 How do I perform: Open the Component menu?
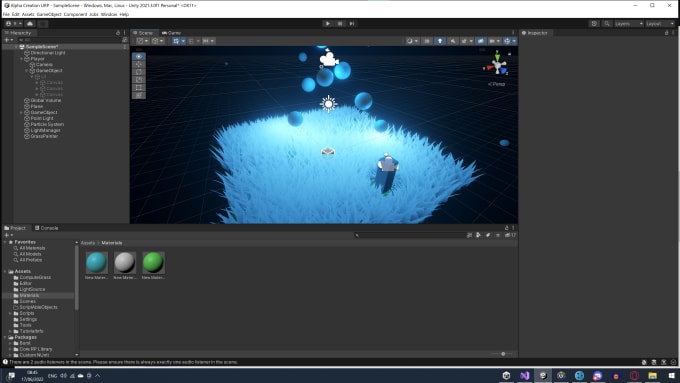pos(75,14)
